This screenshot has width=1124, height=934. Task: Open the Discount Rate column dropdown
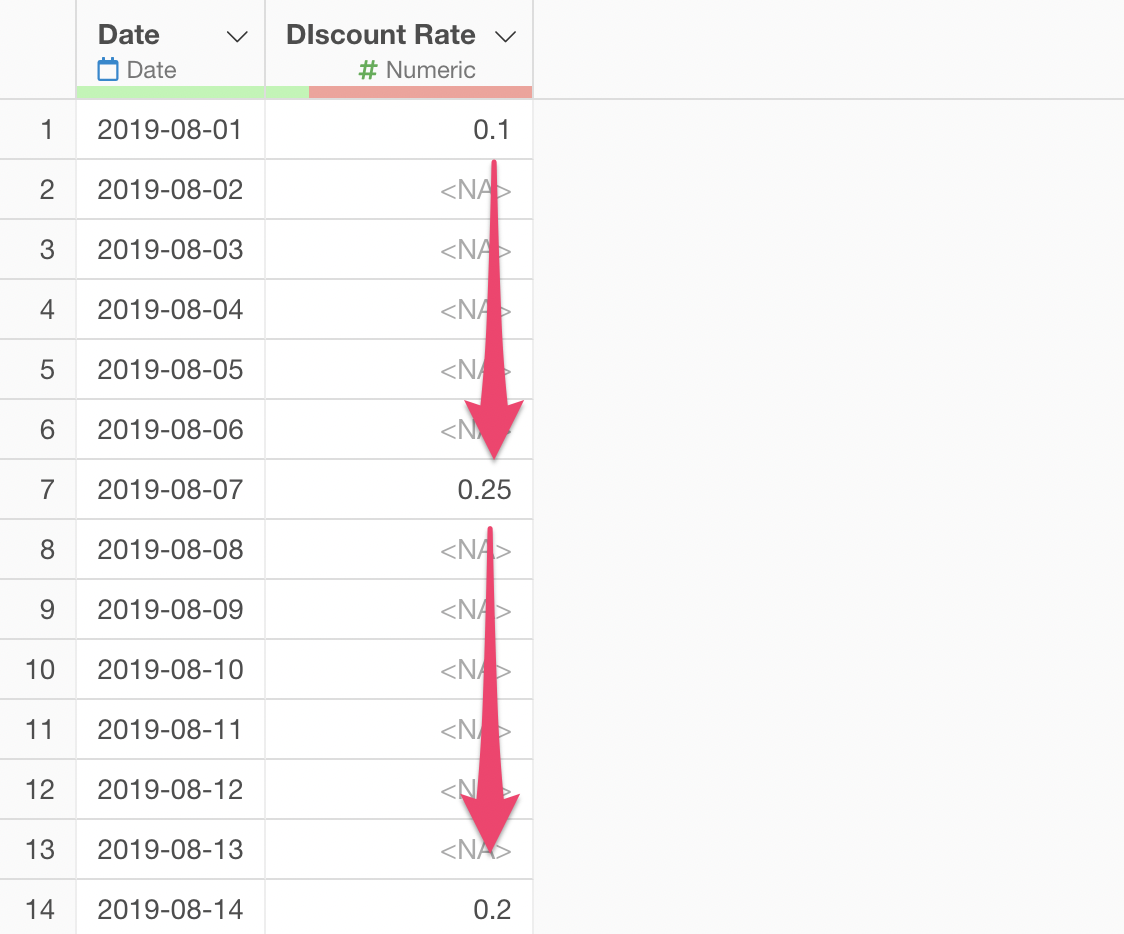click(505, 37)
